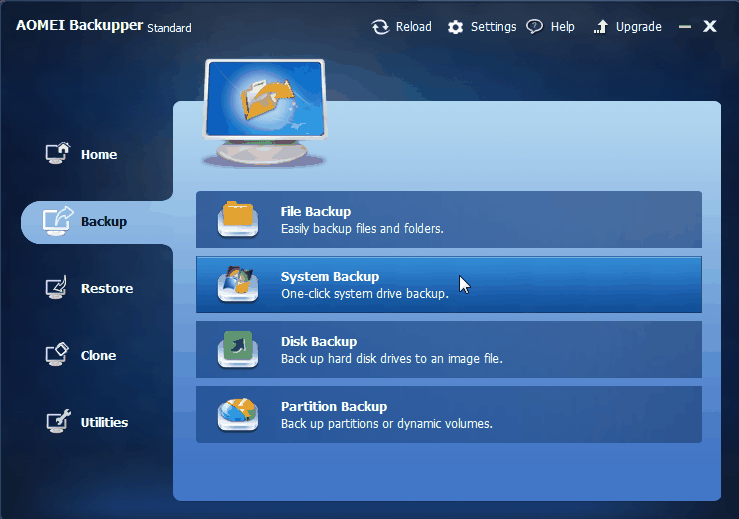The image size is (739, 519).
Task: Click the Settings text label
Action: (x=493, y=27)
